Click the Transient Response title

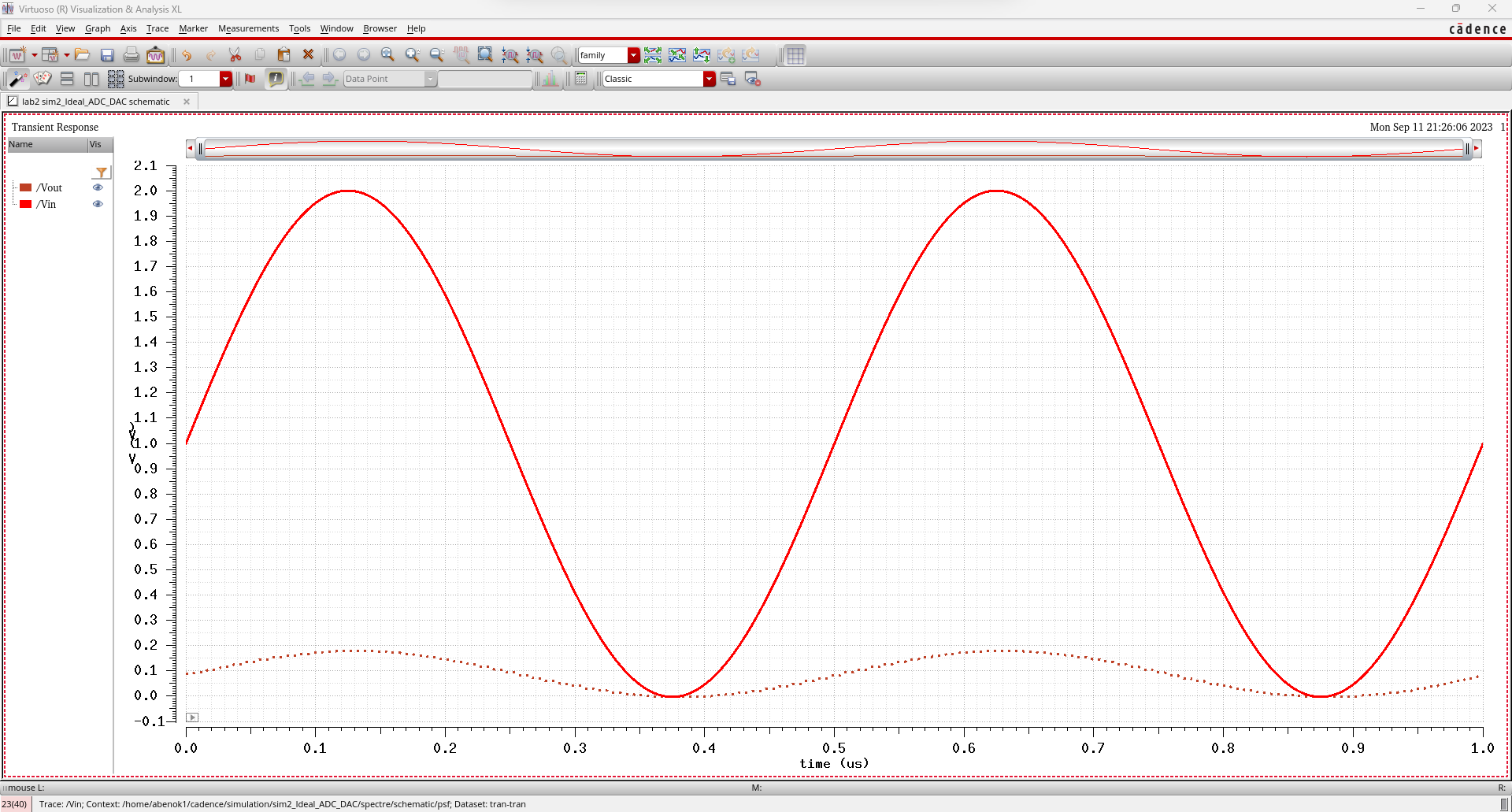(x=55, y=127)
